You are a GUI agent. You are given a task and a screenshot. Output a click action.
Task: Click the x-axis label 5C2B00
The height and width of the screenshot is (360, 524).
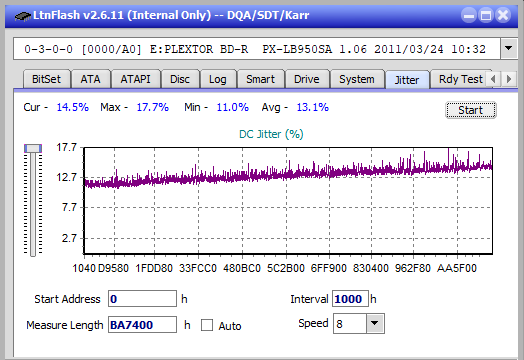click(x=286, y=268)
